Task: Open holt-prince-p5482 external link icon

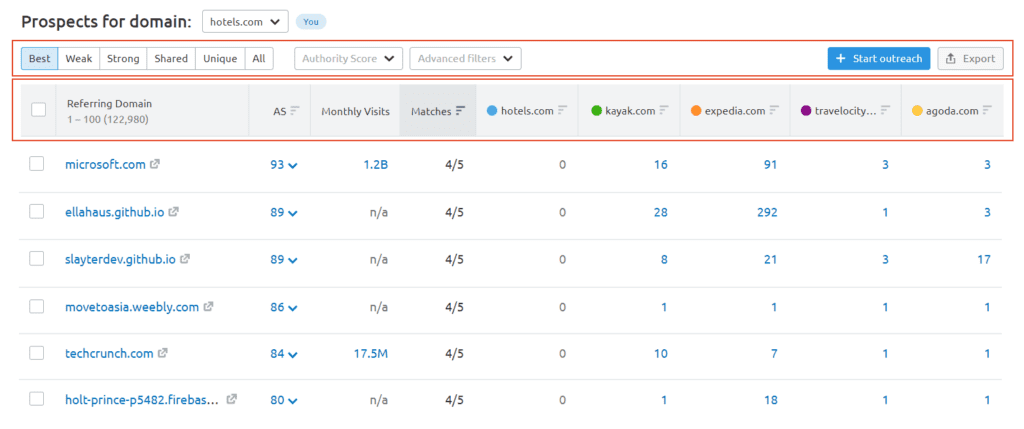Action: click(x=231, y=400)
